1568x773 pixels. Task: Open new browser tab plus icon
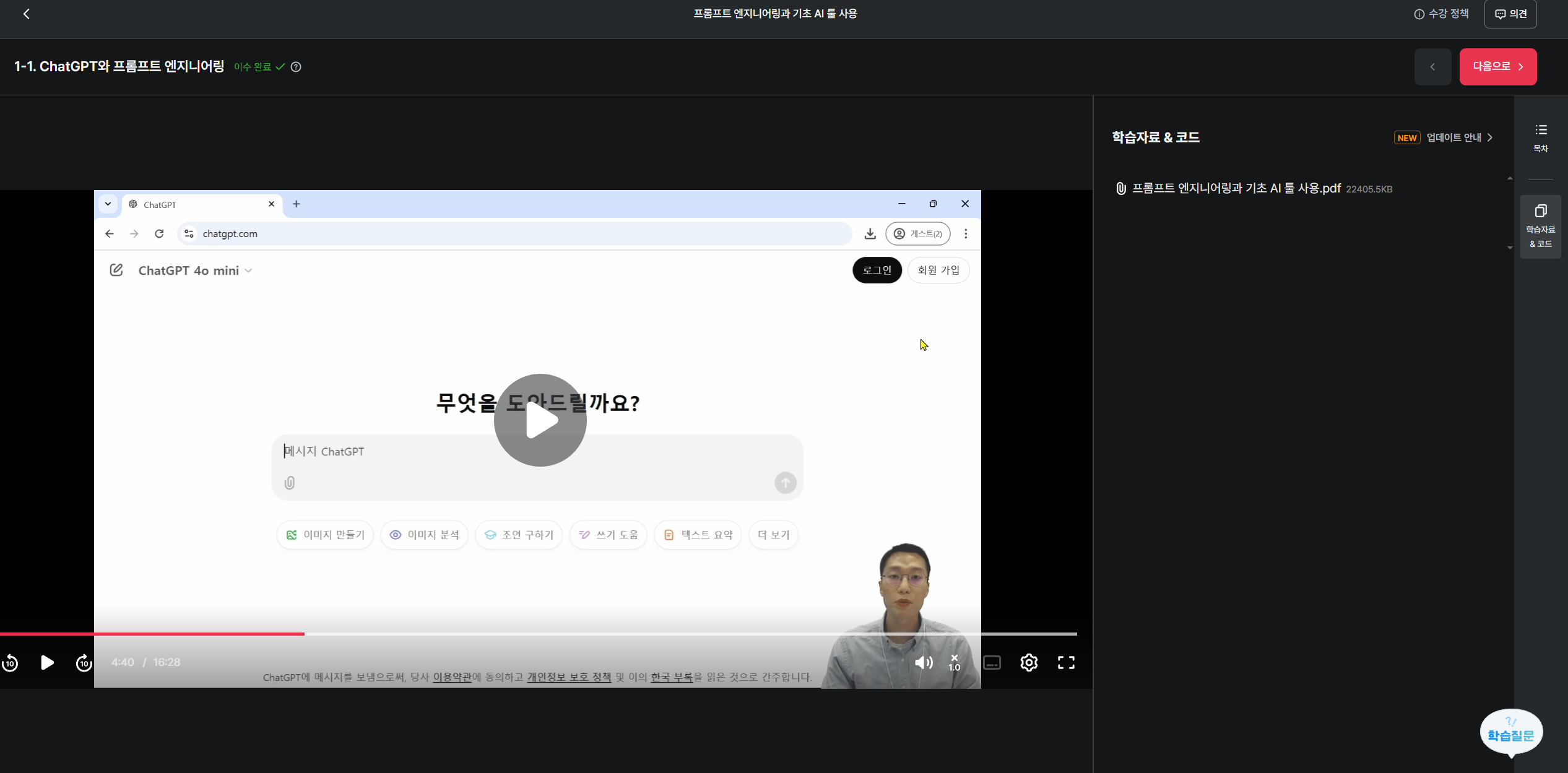[297, 204]
